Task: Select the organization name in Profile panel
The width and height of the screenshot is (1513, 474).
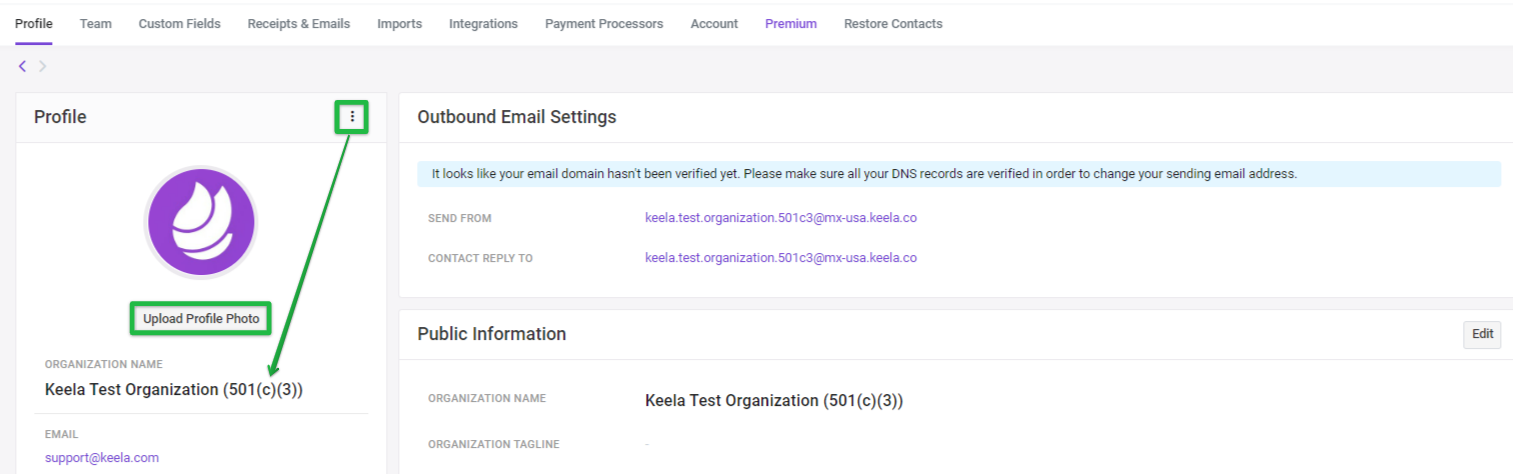Action: pyautogui.click(x=174, y=389)
